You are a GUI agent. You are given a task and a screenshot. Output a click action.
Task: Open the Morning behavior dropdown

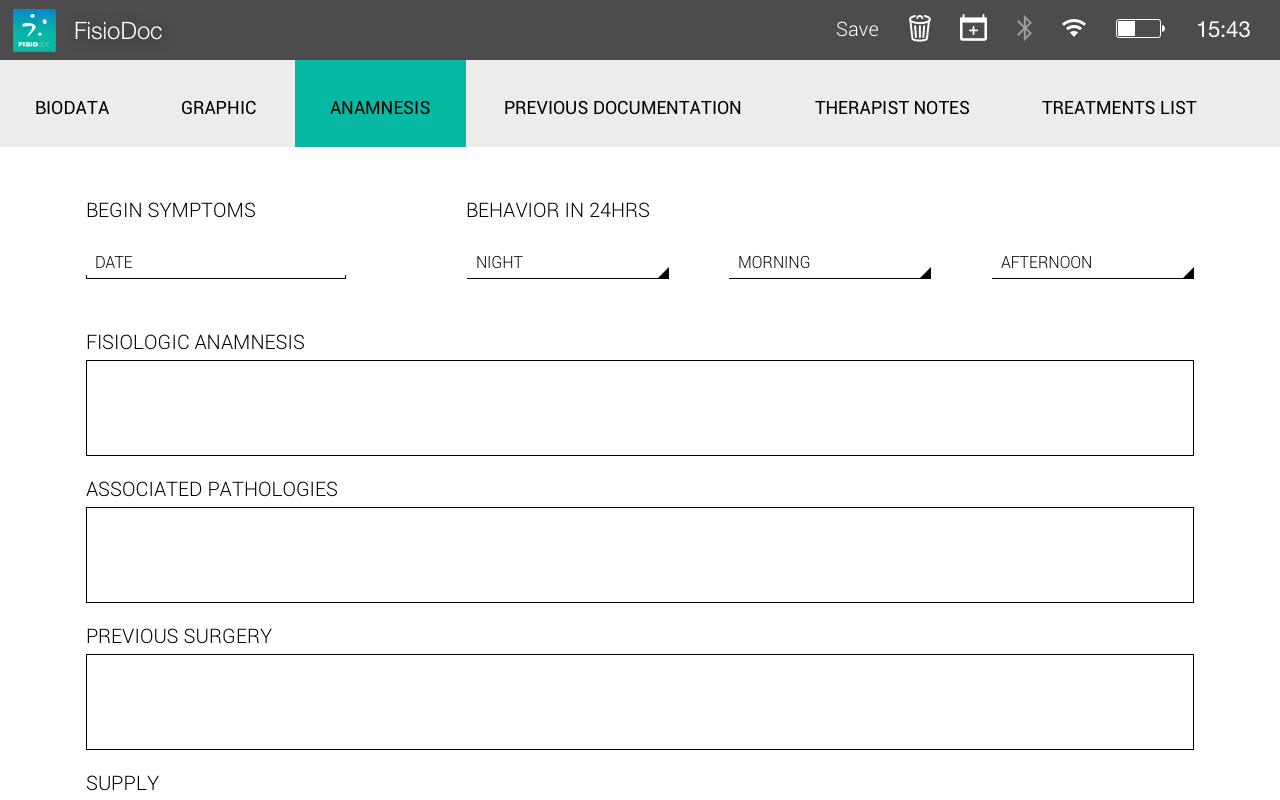coord(830,263)
